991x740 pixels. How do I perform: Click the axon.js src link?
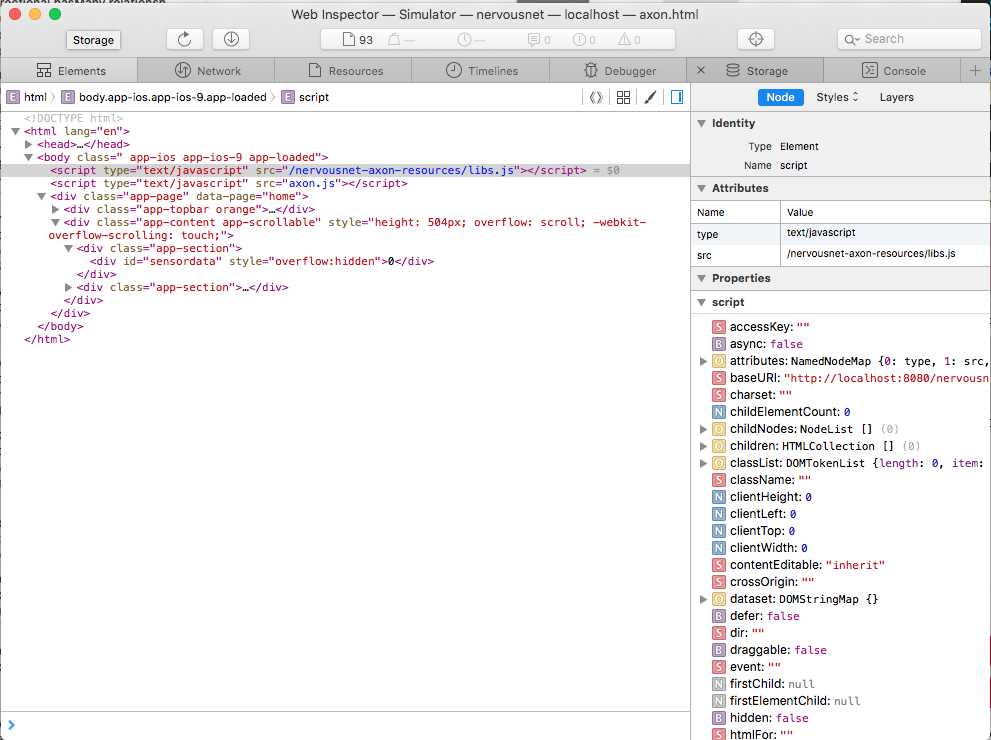point(312,183)
